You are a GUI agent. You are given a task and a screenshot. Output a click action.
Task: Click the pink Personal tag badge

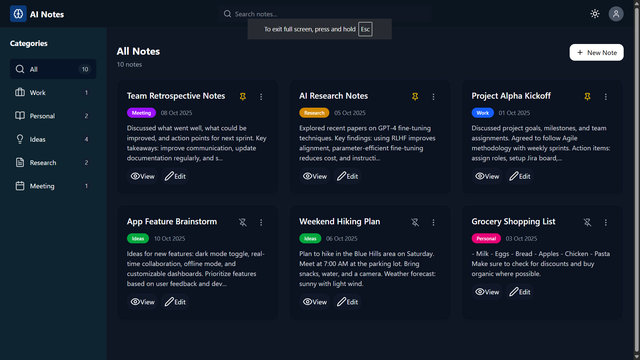tap(486, 239)
